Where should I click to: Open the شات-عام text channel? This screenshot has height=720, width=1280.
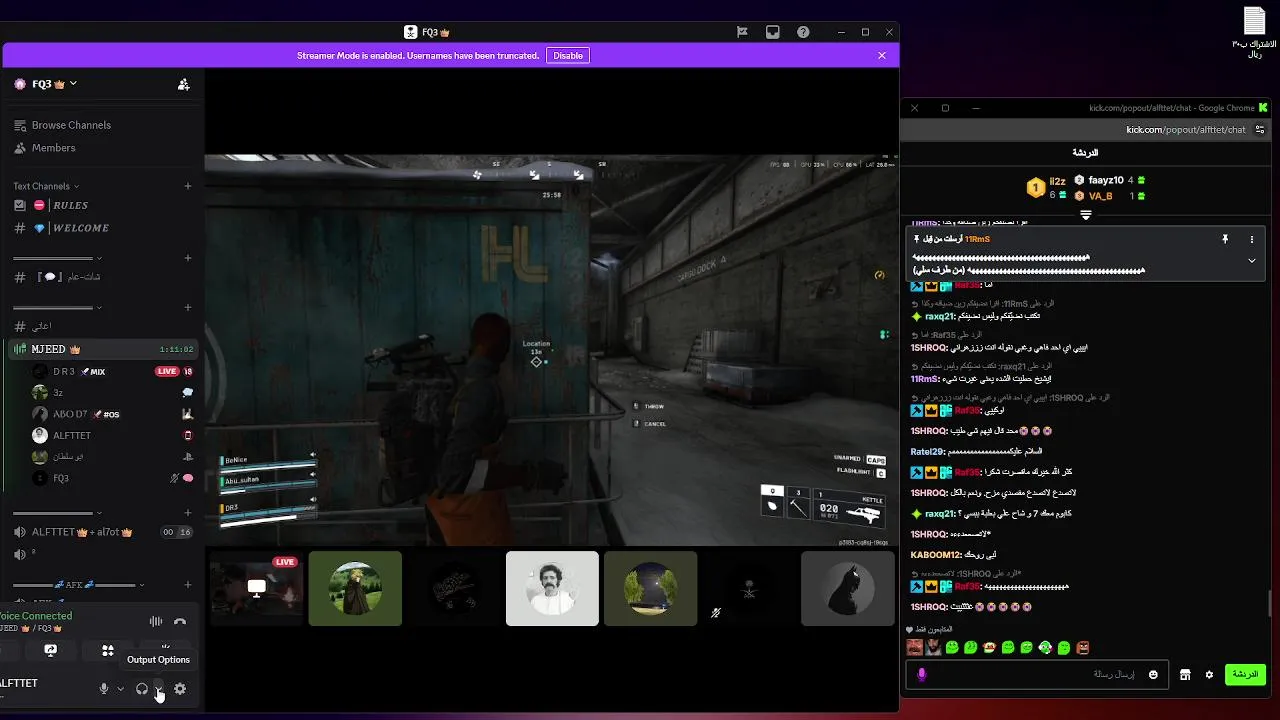coord(102,277)
